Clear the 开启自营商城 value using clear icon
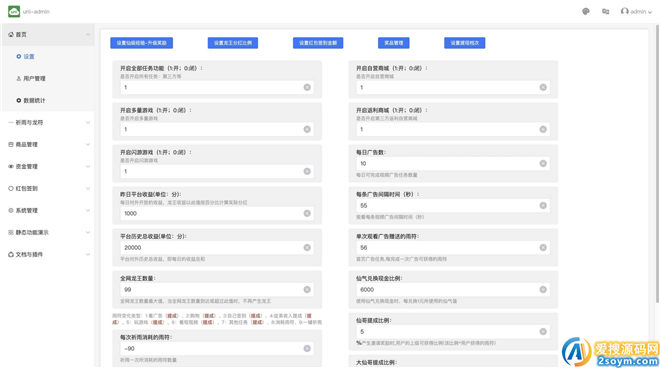The width and height of the screenshot is (660, 368). (543, 87)
